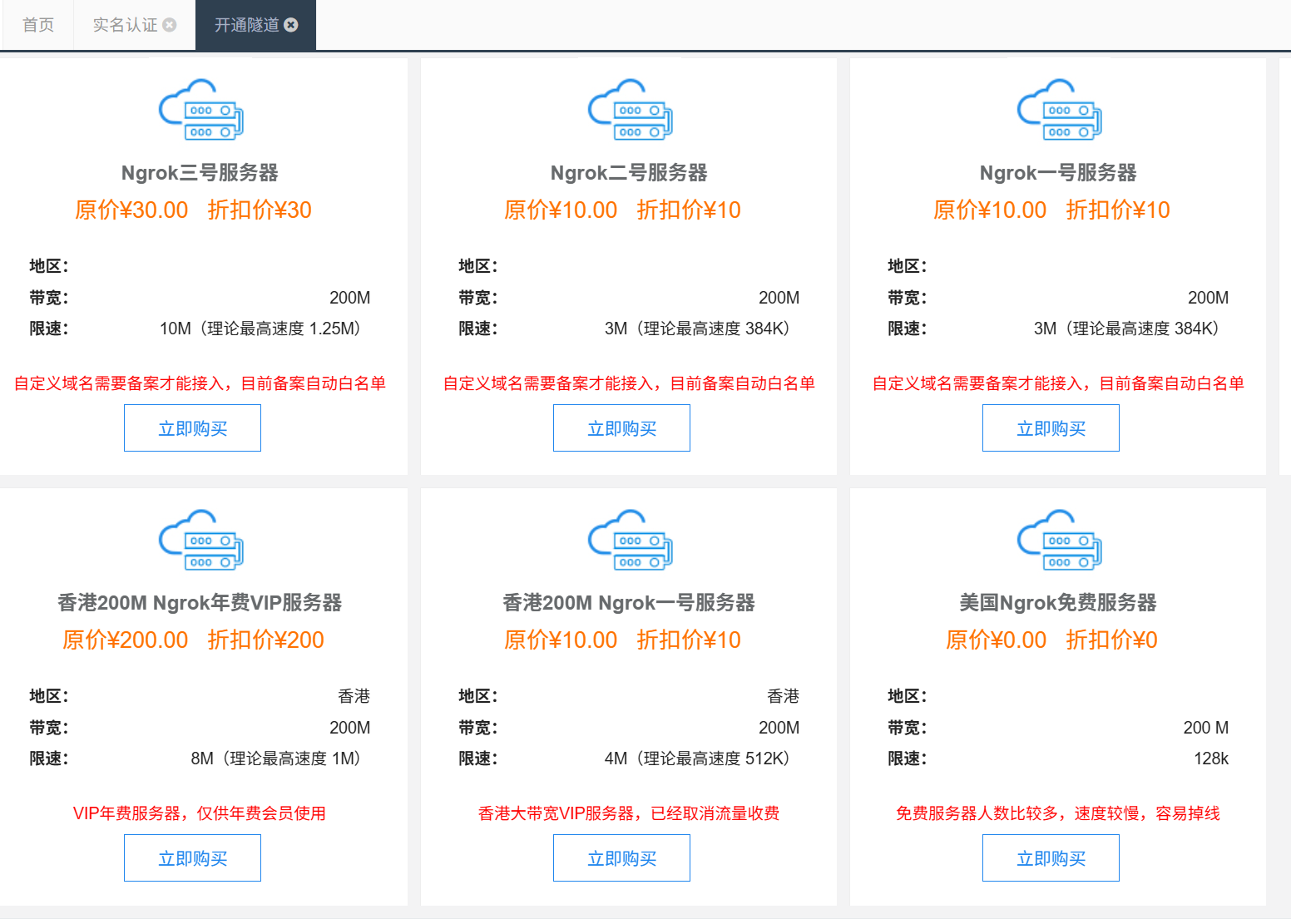Click the 香港200M Ngrok一号服务器 title
The height and width of the screenshot is (924, 1291).
(629, 603)
